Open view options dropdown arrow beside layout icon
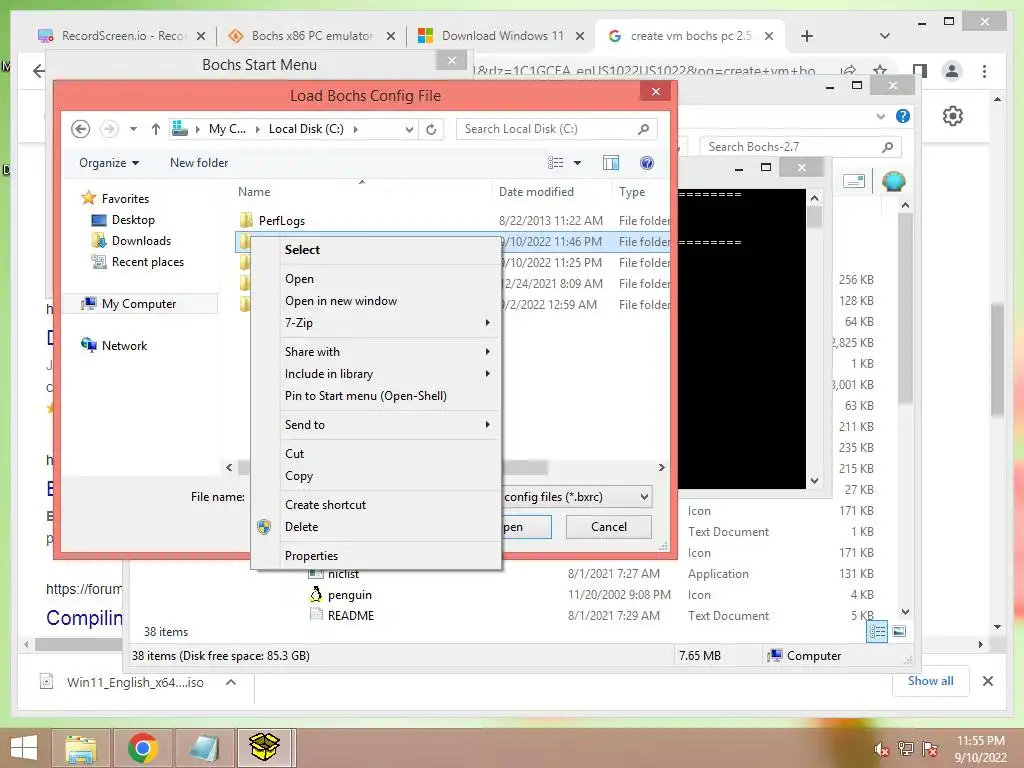Image resolution: width=1024 pixels, height=768 pixels. (x=577, y=163)
